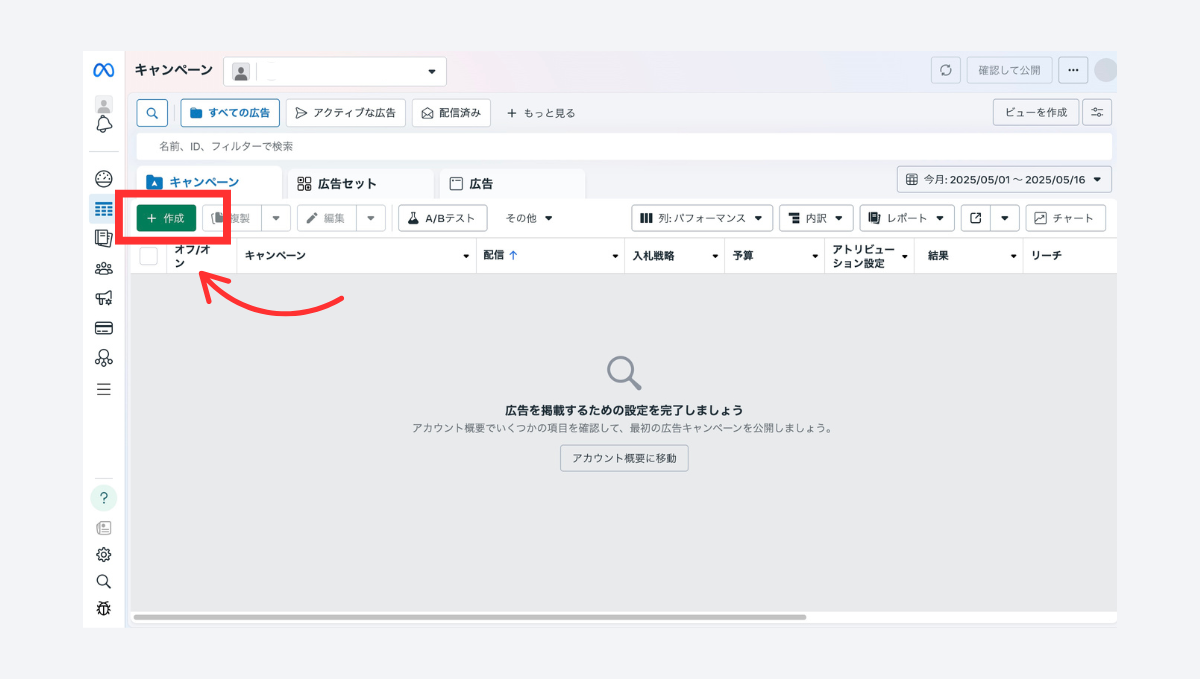Open the レポート dropdown

(x=907, y=217)
